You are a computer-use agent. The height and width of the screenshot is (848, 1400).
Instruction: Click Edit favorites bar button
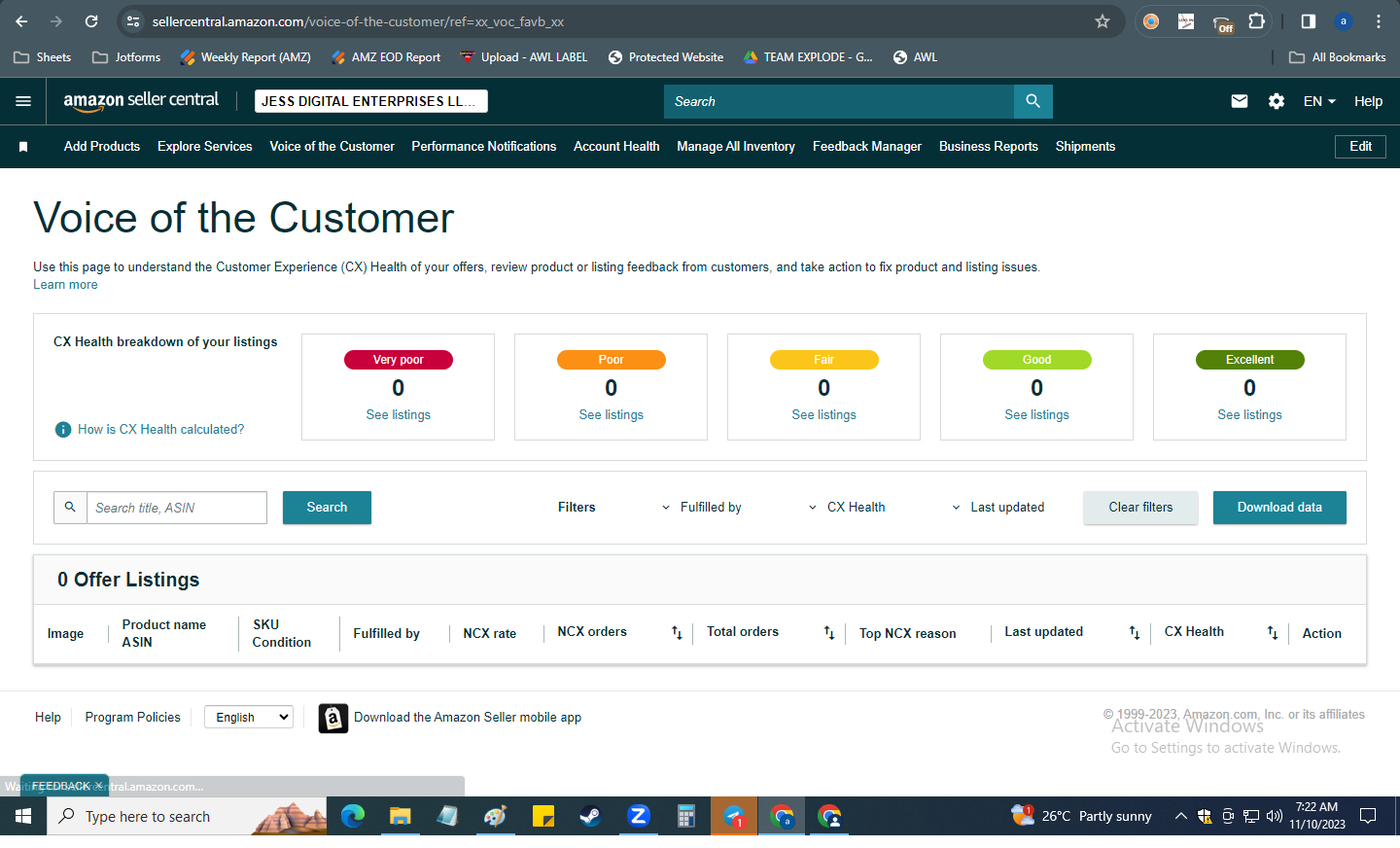pyautogui.click(x=1360, y=147)
